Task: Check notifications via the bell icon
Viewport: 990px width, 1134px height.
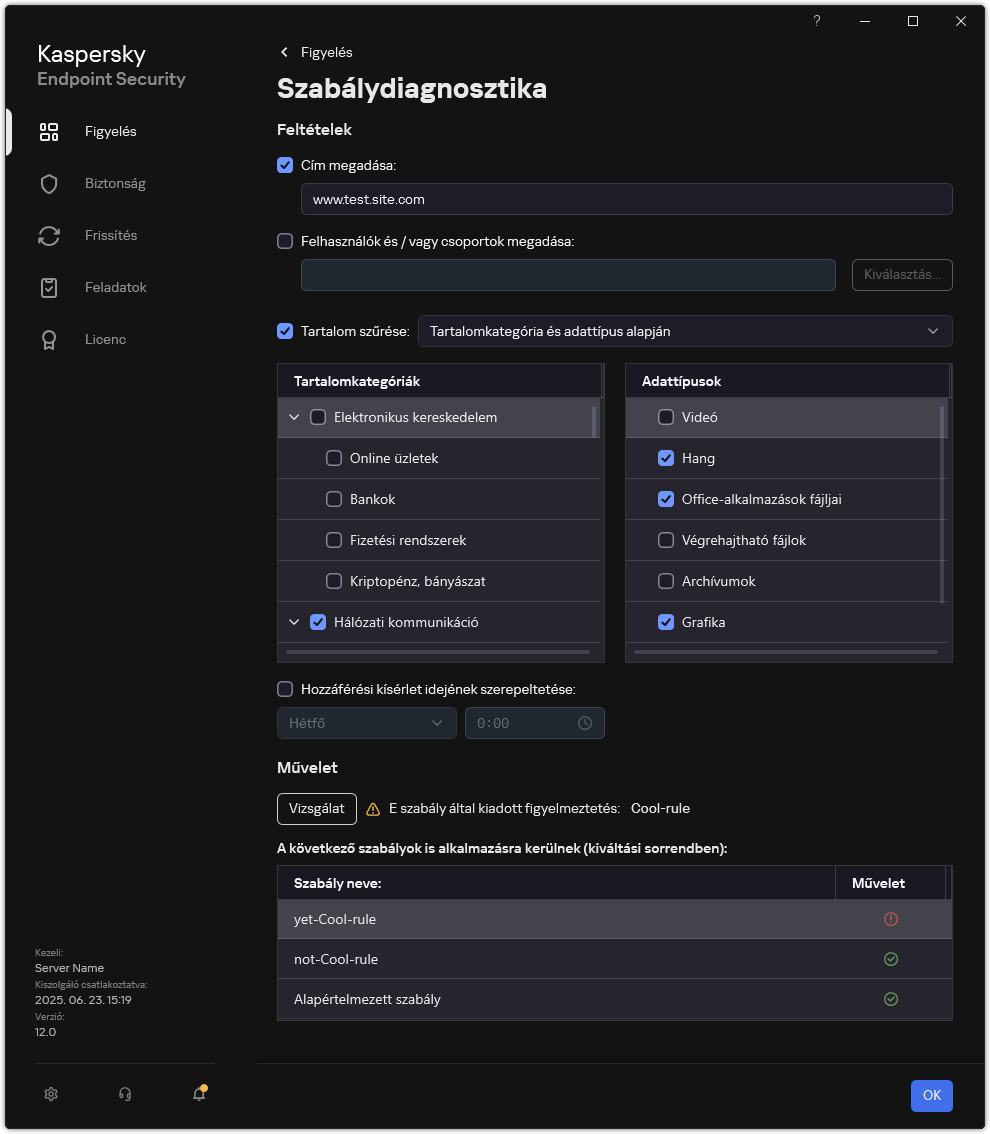Action: click(x=197, y=1094)
